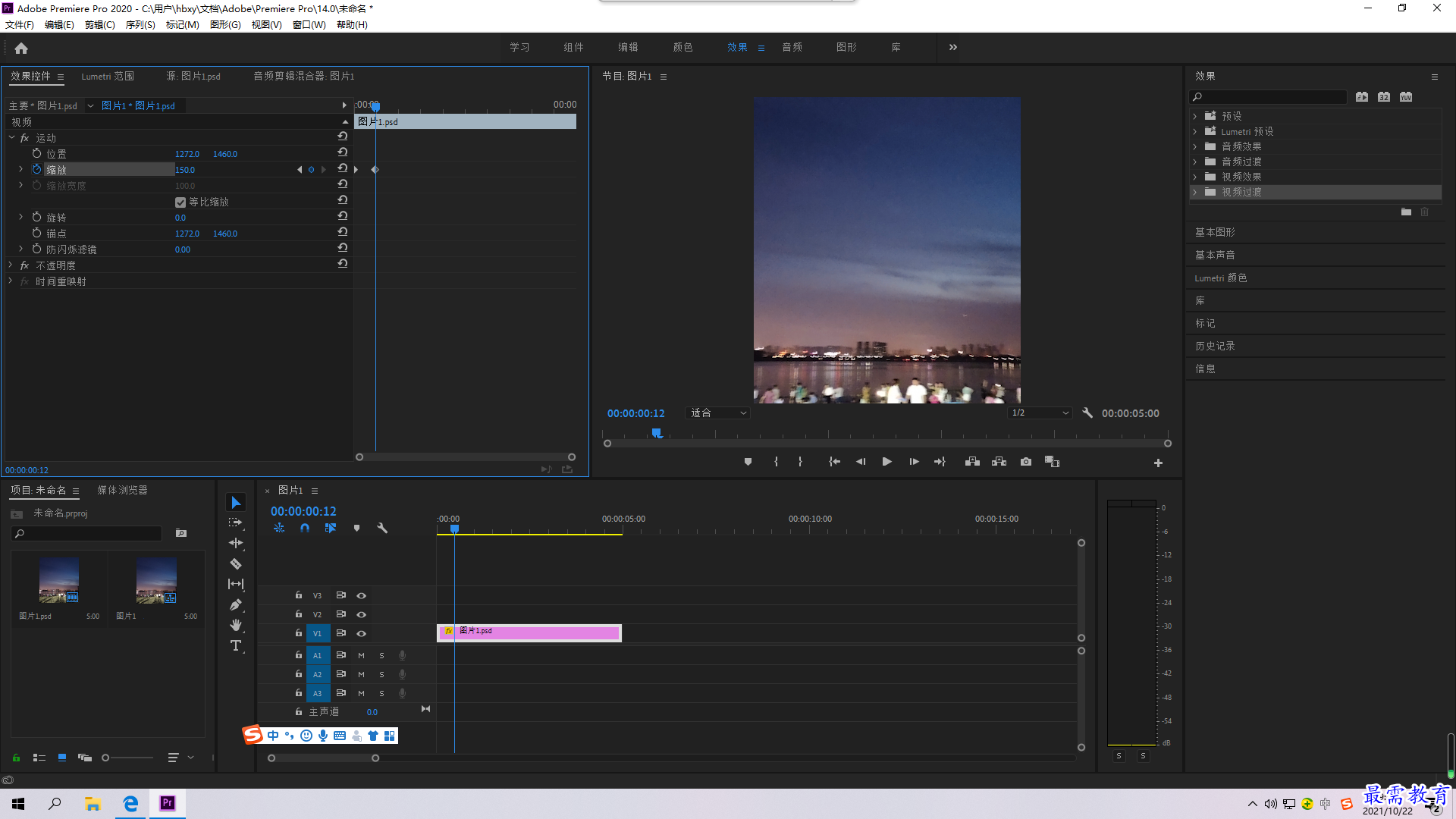Expand the Lumetri presets folder
This screenshot has height=819, width=1456.
[x=1194, y=131]
